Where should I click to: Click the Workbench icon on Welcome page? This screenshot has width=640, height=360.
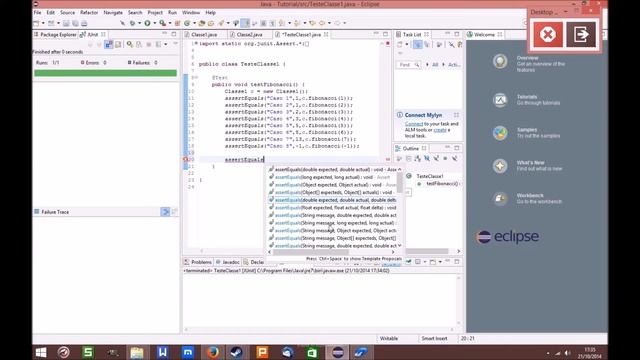(x=500, y=198)
